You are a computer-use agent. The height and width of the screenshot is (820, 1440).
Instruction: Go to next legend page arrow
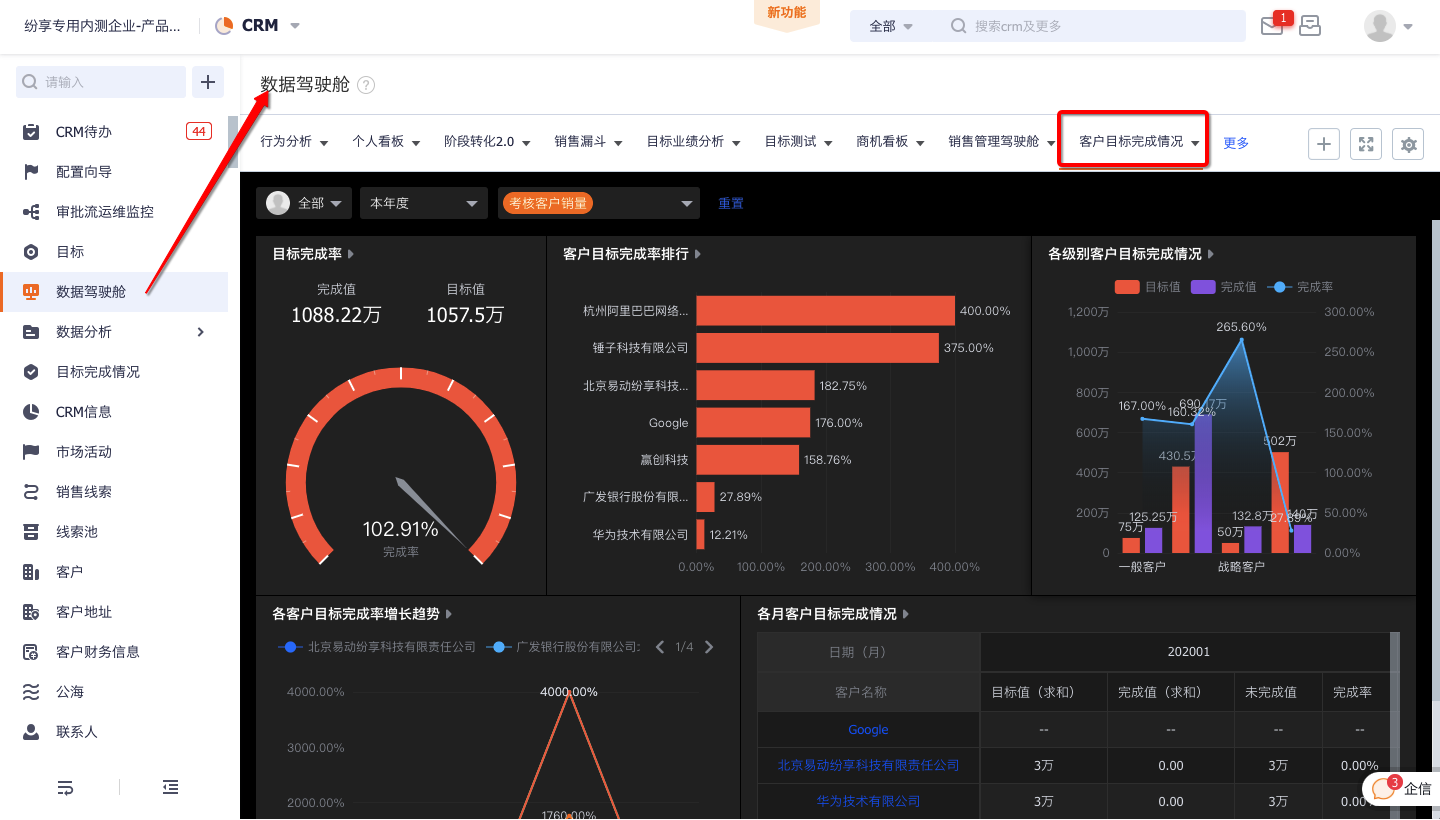(709, 647)
